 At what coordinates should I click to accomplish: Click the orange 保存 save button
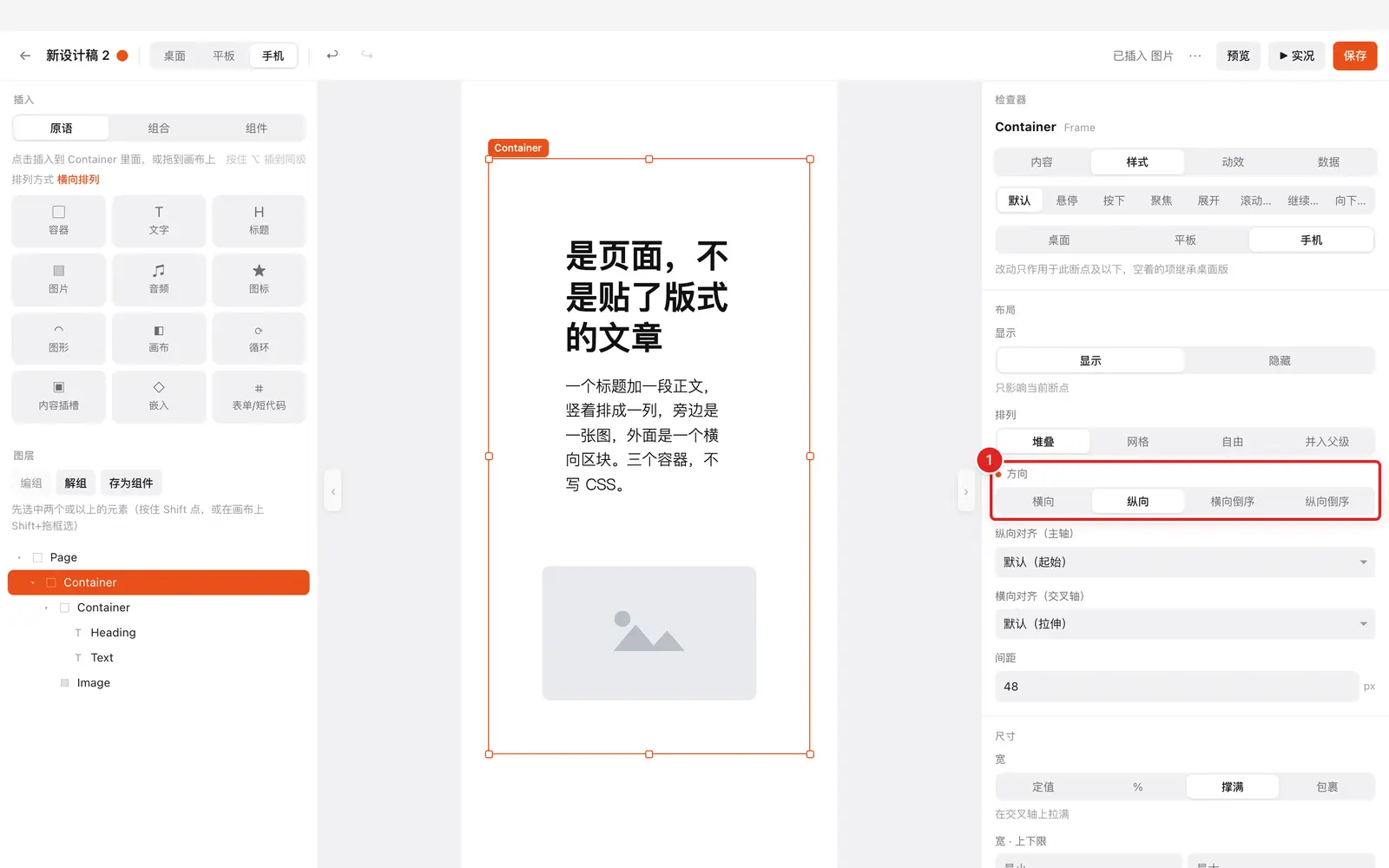[x=1355, y=56]
